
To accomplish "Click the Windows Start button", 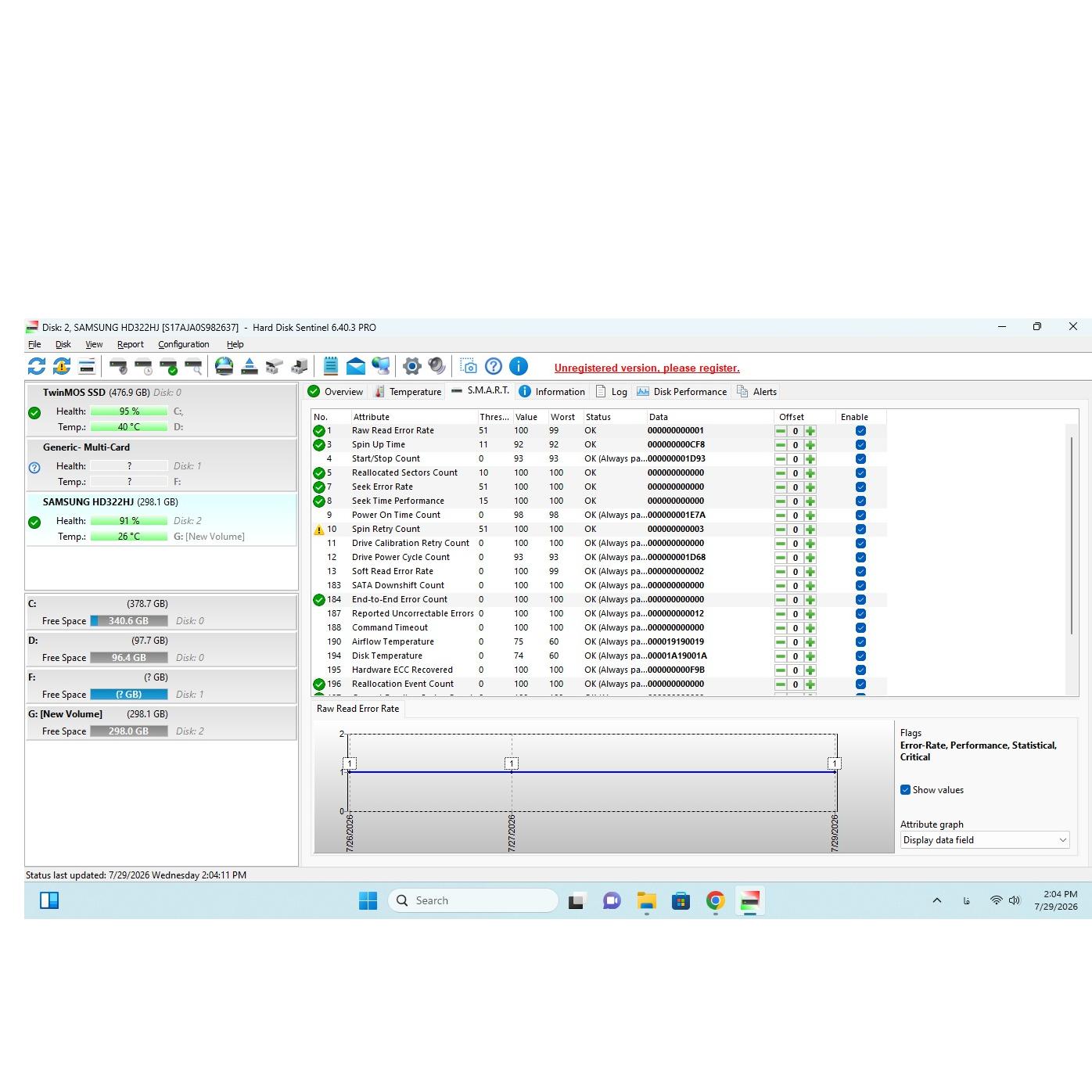I will click(x=368, y=901).
